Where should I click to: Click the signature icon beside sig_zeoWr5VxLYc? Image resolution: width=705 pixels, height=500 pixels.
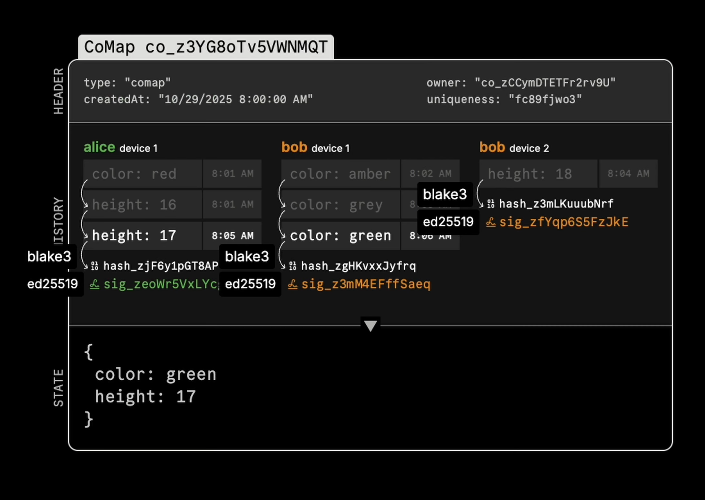click(x=94, y=284)
